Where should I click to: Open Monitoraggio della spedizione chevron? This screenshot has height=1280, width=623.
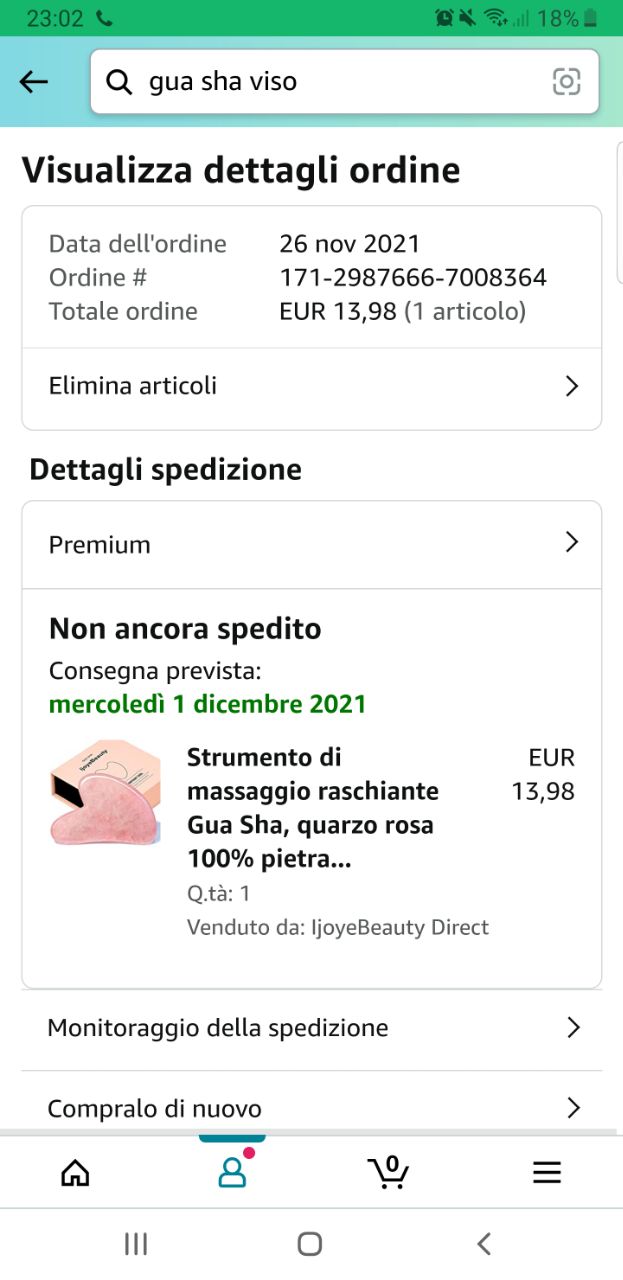click(x=573, y=1027)
